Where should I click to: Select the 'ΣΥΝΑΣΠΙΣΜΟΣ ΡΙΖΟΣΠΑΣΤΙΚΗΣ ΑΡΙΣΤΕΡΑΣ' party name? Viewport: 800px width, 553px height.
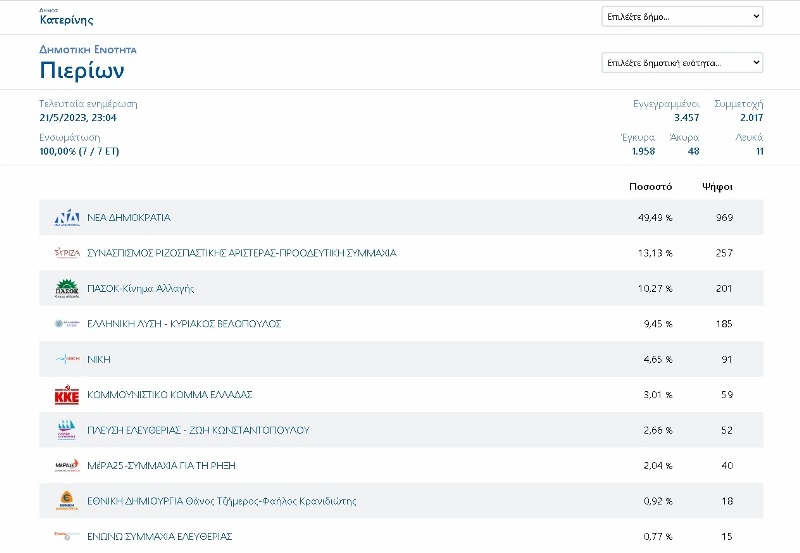pos(242,253)
